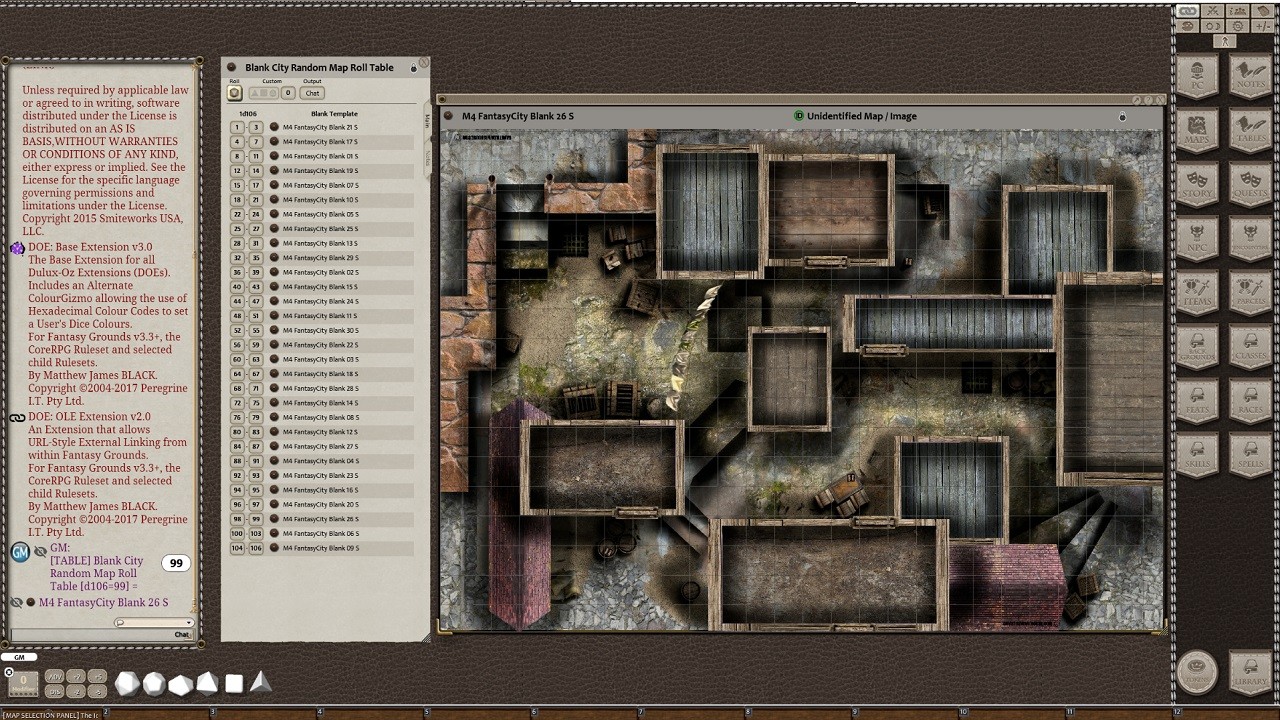Toggle the ADV modifier button
This screenshot has width=1280, height=720.
coord(55,677)
